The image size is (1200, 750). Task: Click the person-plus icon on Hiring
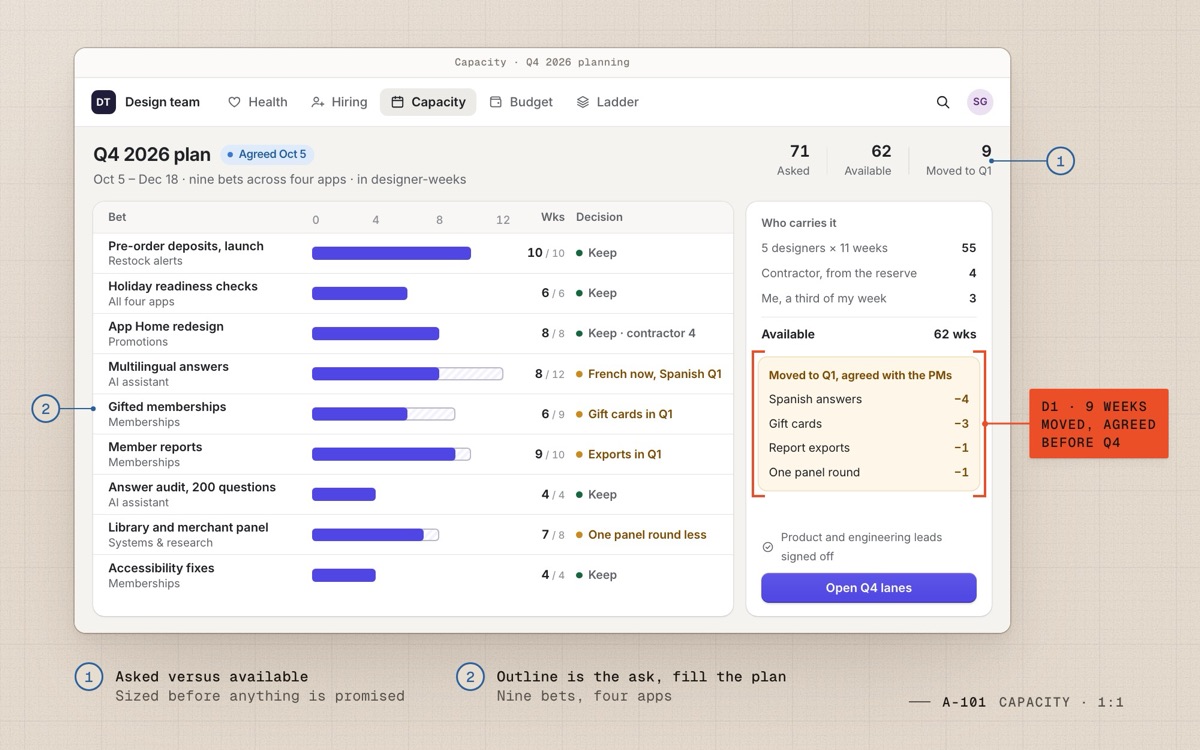coord(318,102)
